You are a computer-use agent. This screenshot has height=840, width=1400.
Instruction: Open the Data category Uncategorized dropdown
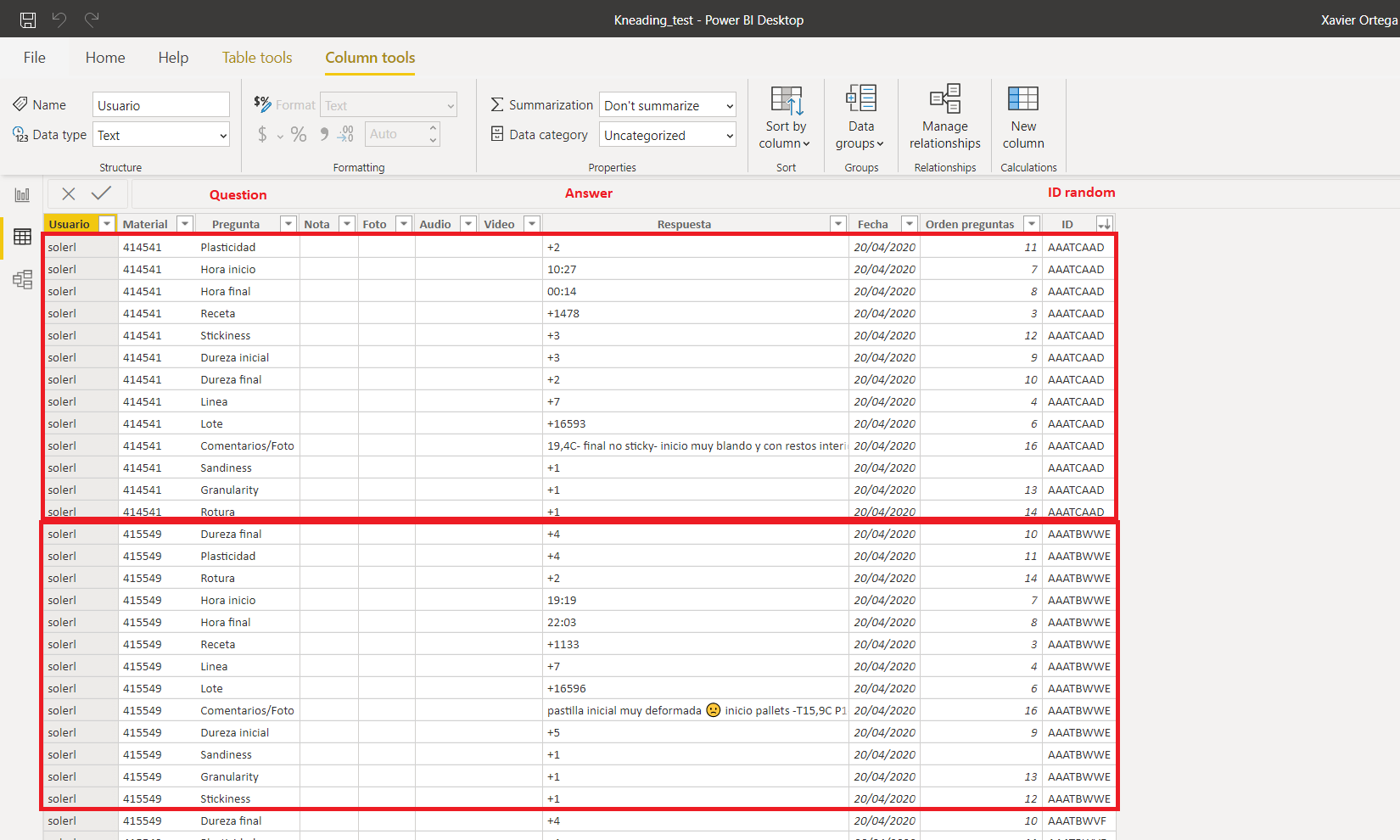(x=668, y=135)
